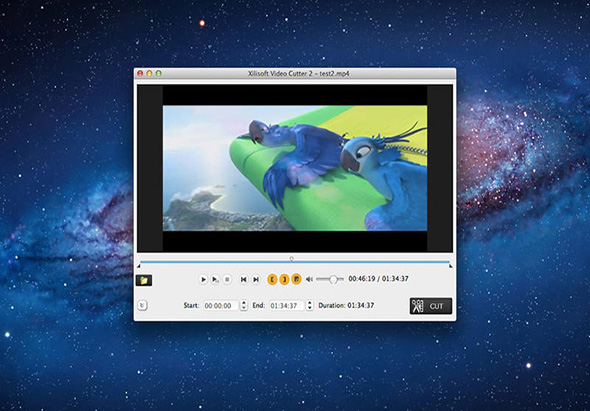Close the Video Cutter window
Viewport: 590px width, 411px height.
tap(140, 73)
